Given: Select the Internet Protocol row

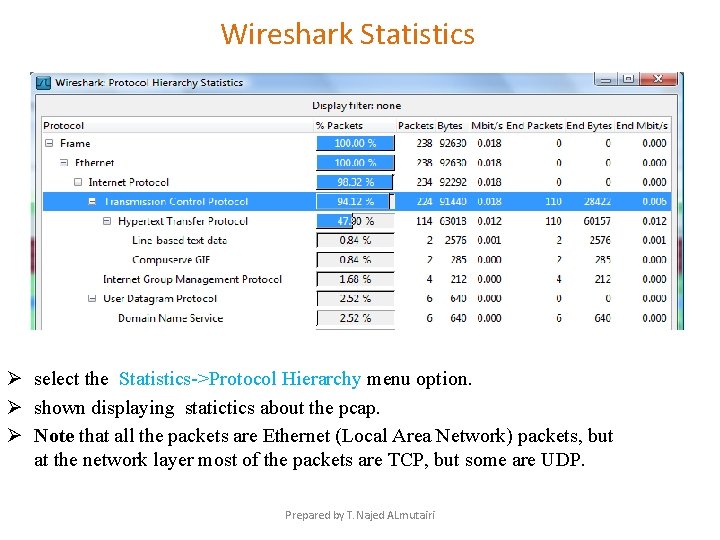Looking at the screenshot, I should coord(357,182).
